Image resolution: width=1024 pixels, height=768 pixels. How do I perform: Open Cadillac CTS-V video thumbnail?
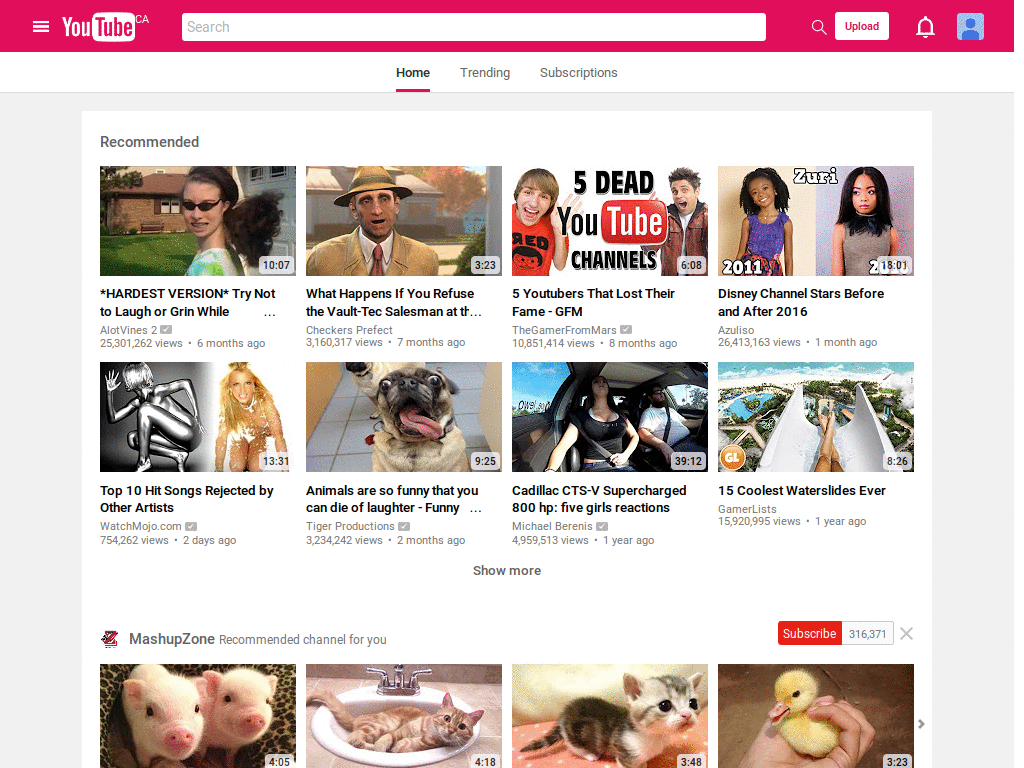pos(610,417)
